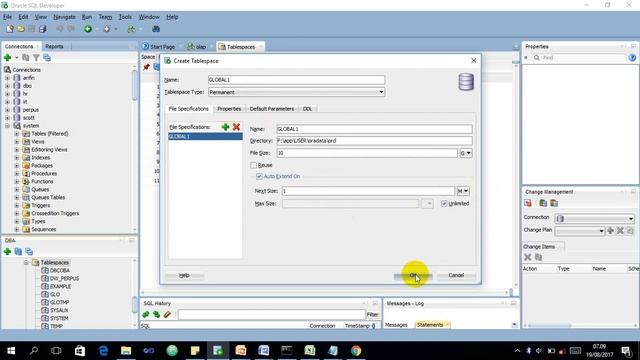Viewport: 640px width, 360px height.
Task: Open the Navigate menu
Action: [64, 17]
